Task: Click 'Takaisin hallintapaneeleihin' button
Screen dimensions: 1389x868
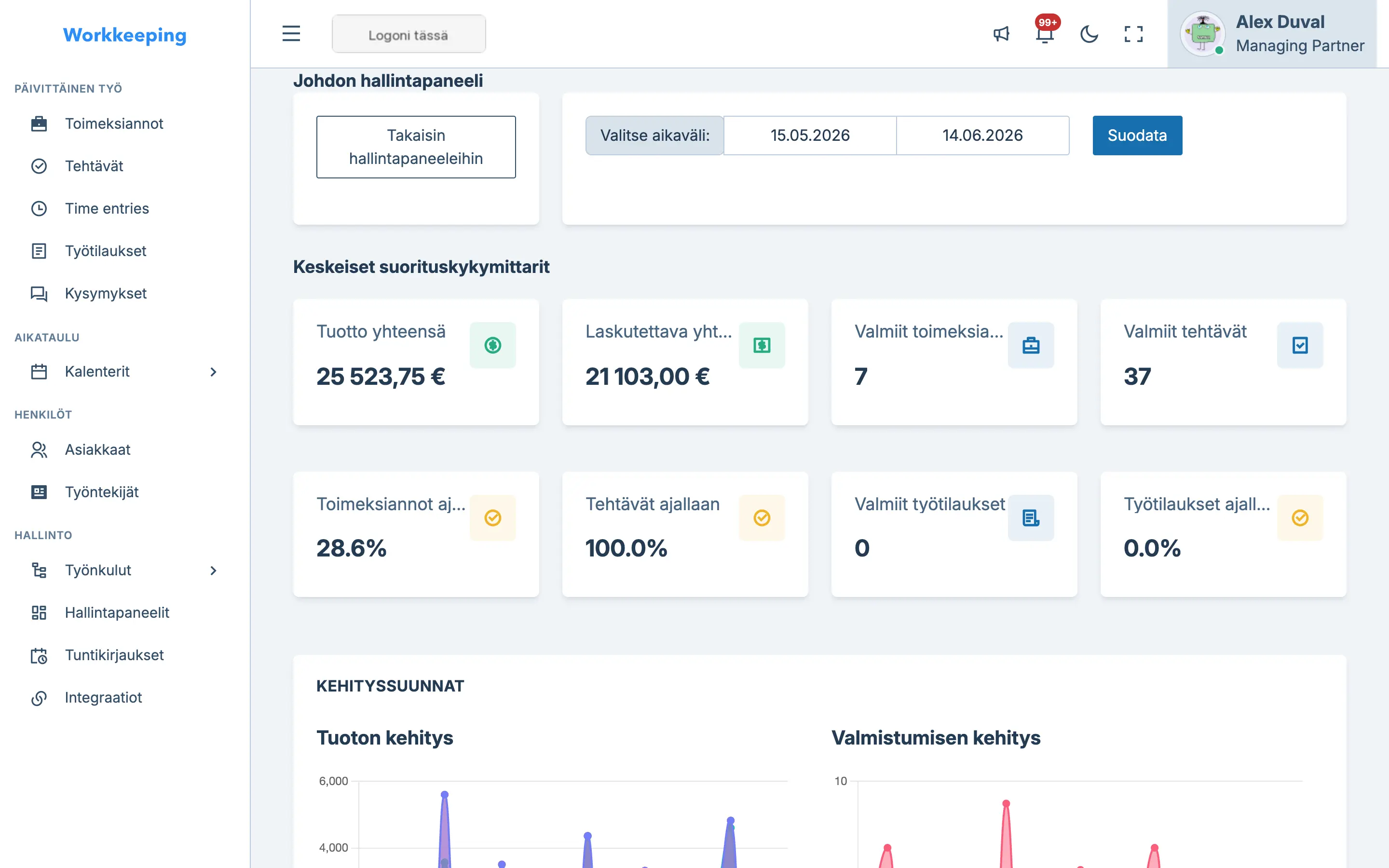Action: tap(416, 147)
